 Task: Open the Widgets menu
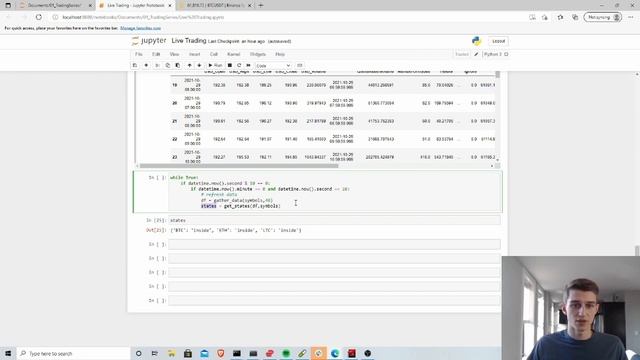[258, 54]
